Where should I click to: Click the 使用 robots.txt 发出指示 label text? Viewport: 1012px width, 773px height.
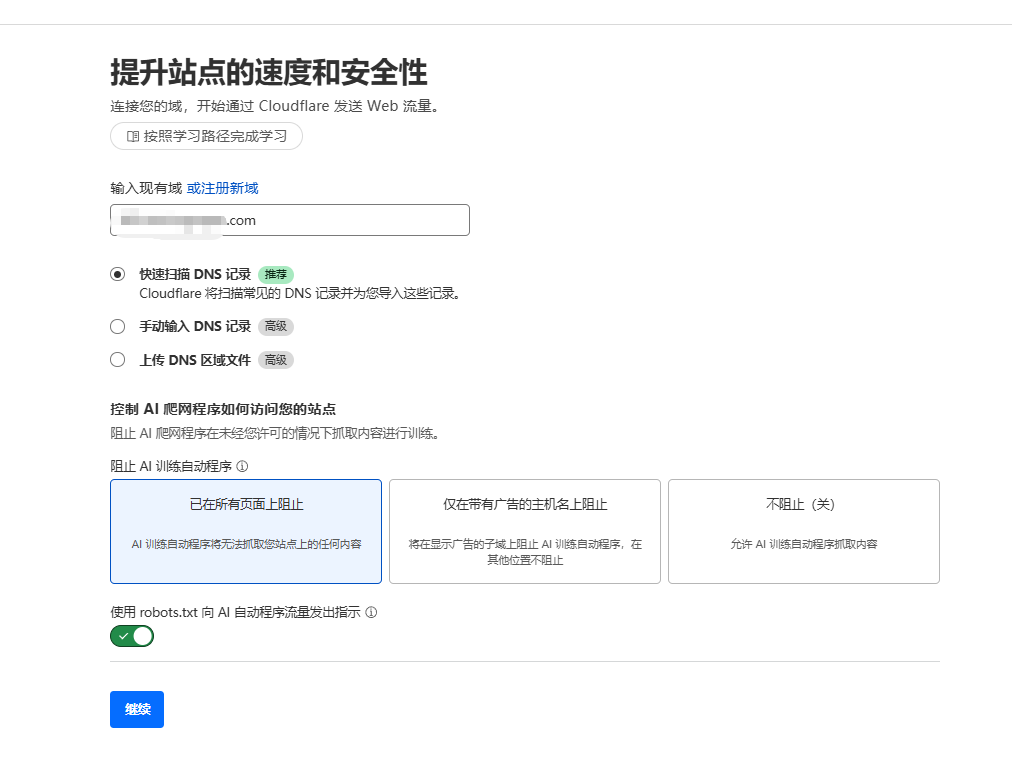pos(236,612)
